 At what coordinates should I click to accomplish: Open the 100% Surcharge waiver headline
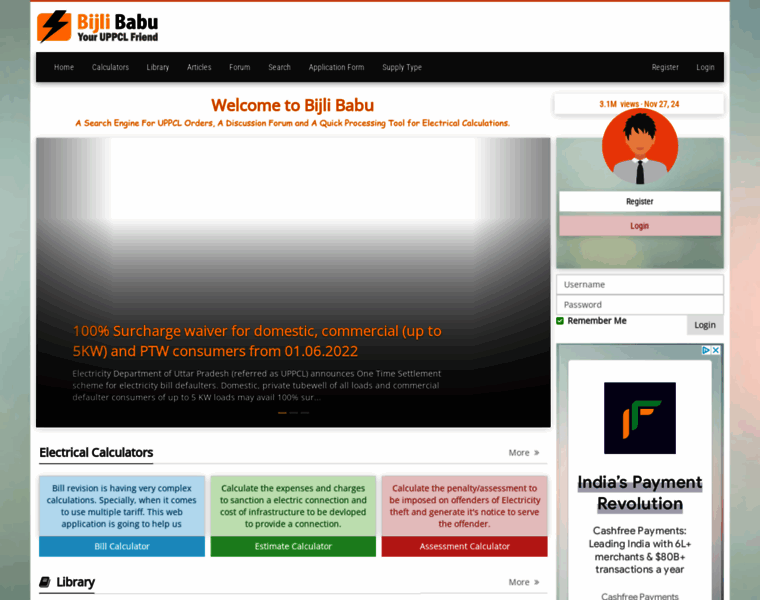click(257, 341)
